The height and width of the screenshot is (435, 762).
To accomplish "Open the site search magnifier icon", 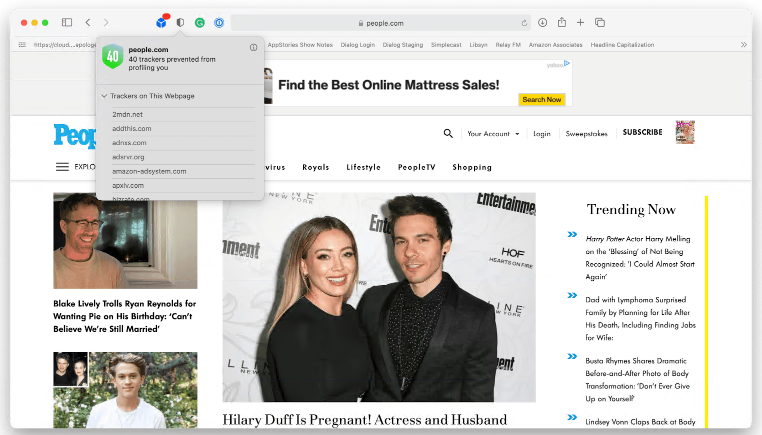I will click(x=448, y=133).
